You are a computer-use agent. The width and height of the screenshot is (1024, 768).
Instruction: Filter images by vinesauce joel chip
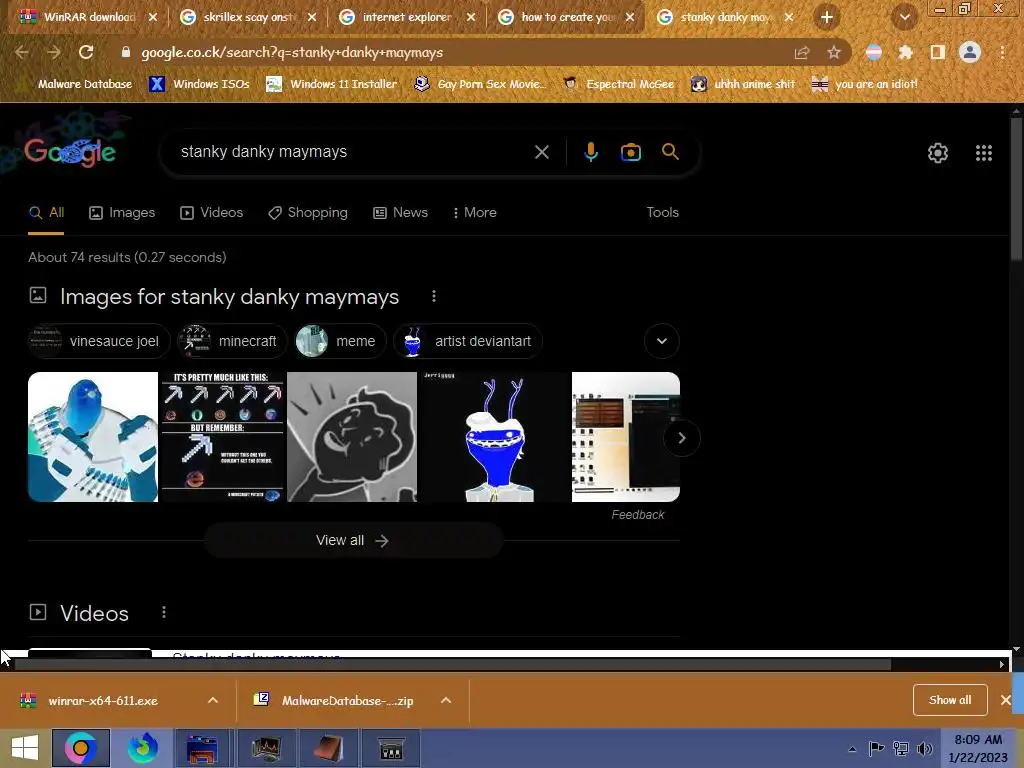(99, 341)
